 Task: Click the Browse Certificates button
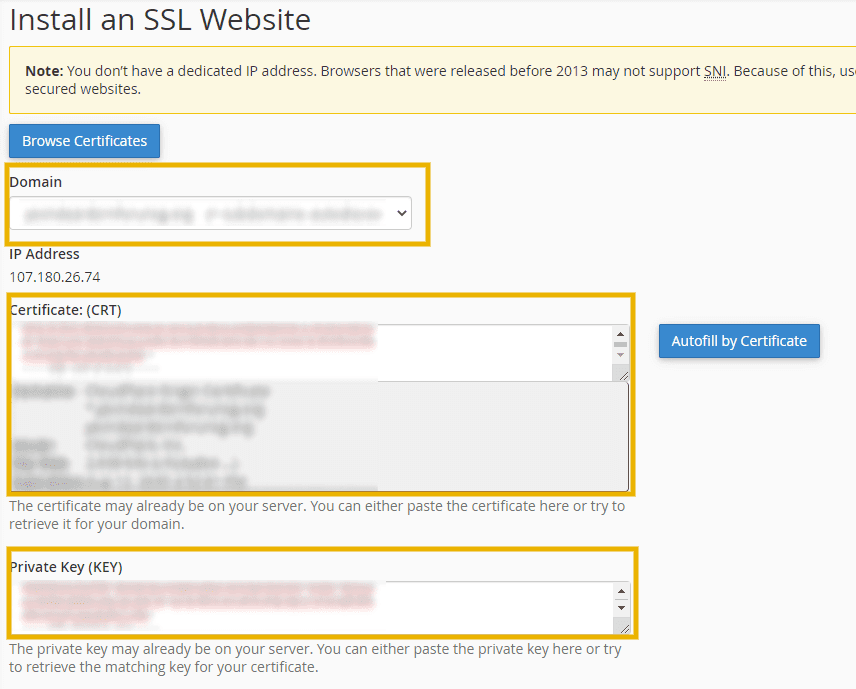pyautogui.click(x=84, y=140)
